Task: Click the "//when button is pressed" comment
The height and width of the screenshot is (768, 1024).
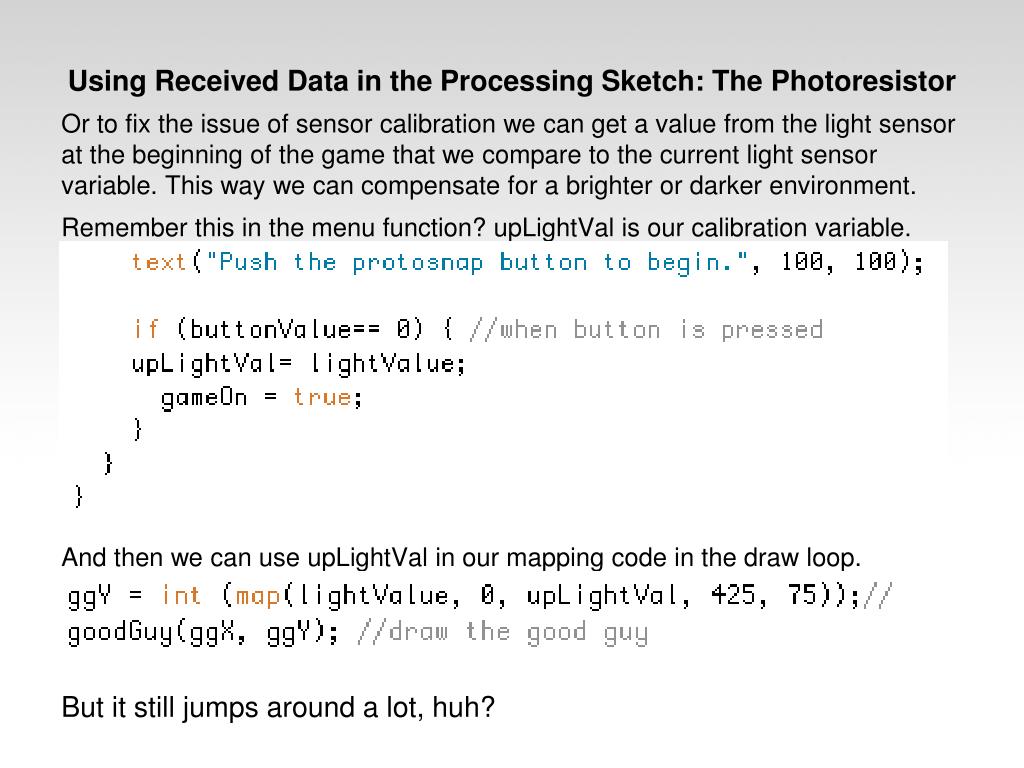Action: 645,329
